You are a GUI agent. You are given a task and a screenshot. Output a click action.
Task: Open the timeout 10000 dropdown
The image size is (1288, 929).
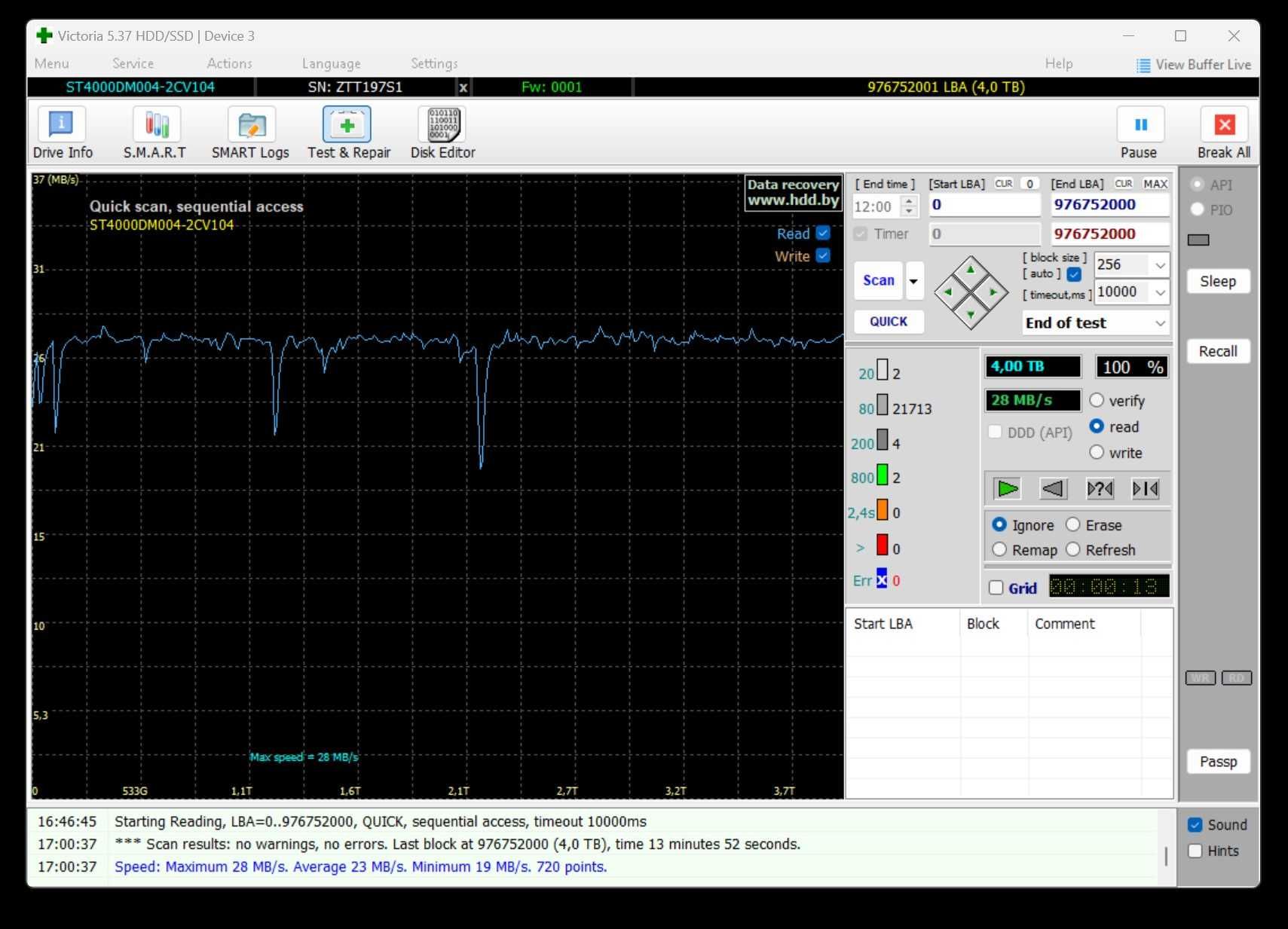tap(1160, 292)
